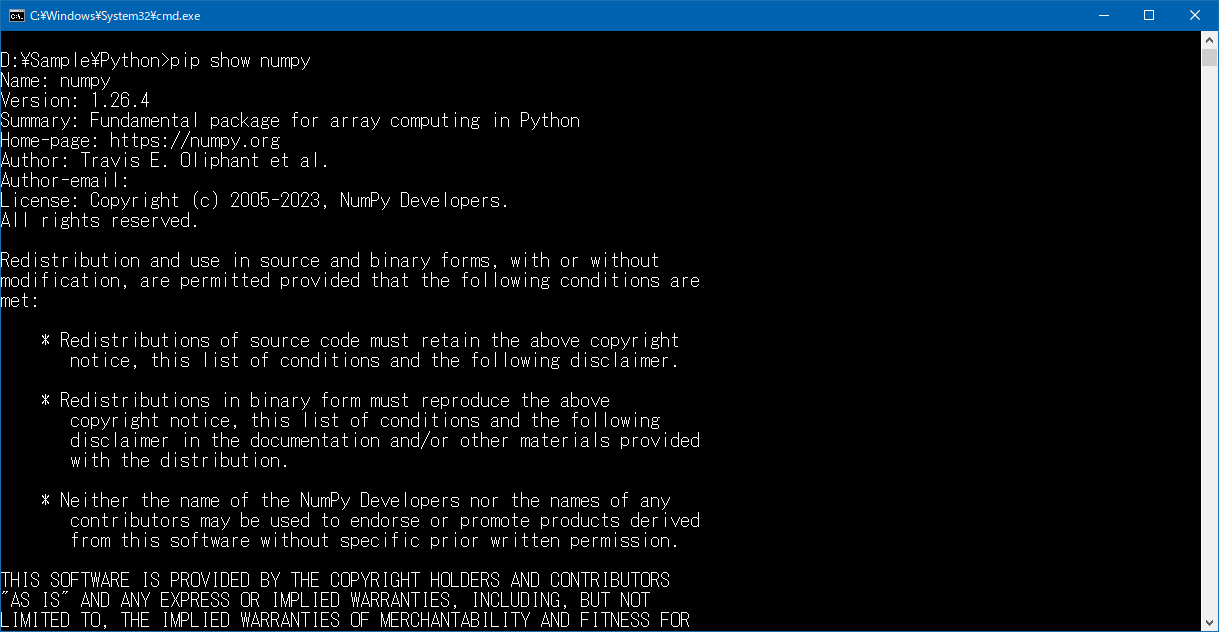Open the cmd.exe system menu icon

(16, 15)
